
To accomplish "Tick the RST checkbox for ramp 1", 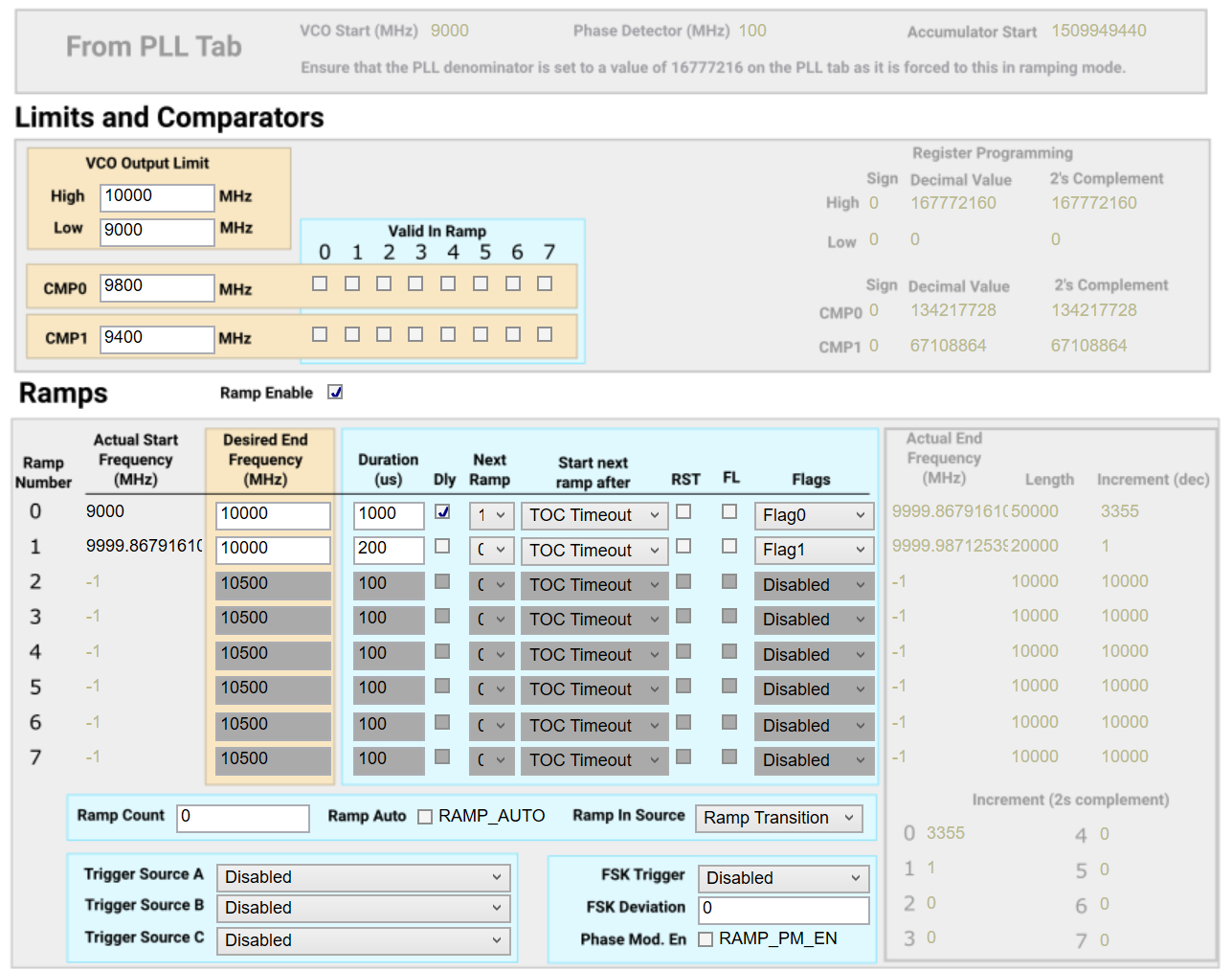I will (683, 546).
